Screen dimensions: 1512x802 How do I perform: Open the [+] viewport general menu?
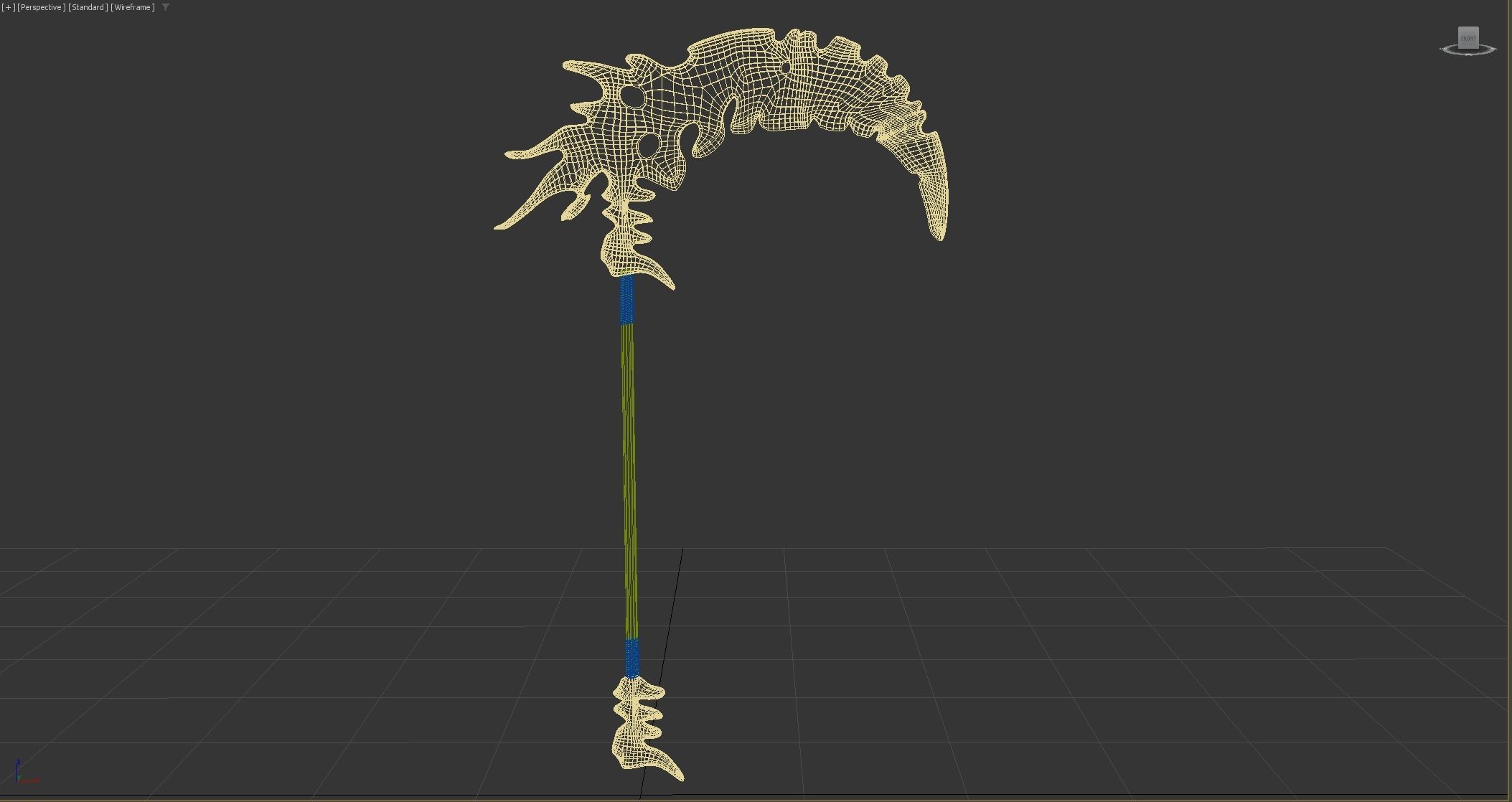pyautogui.click(x=9, y=7)
